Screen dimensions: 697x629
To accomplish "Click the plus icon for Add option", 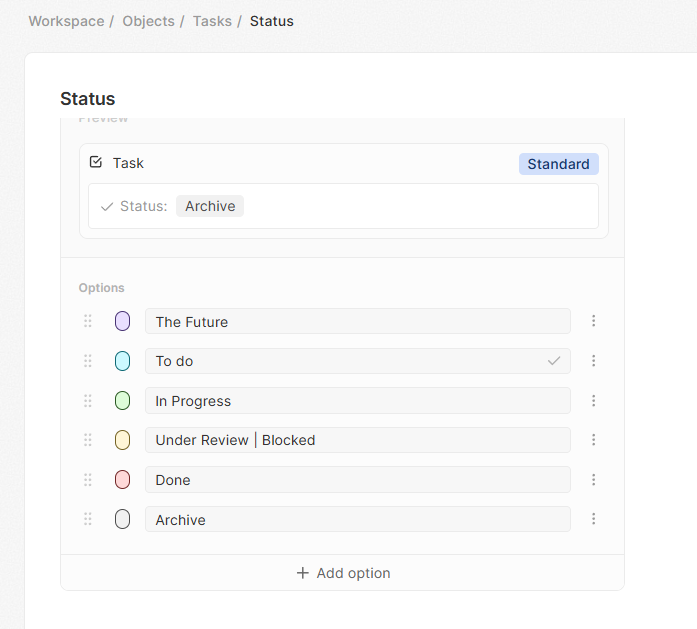I will (303, 573).
